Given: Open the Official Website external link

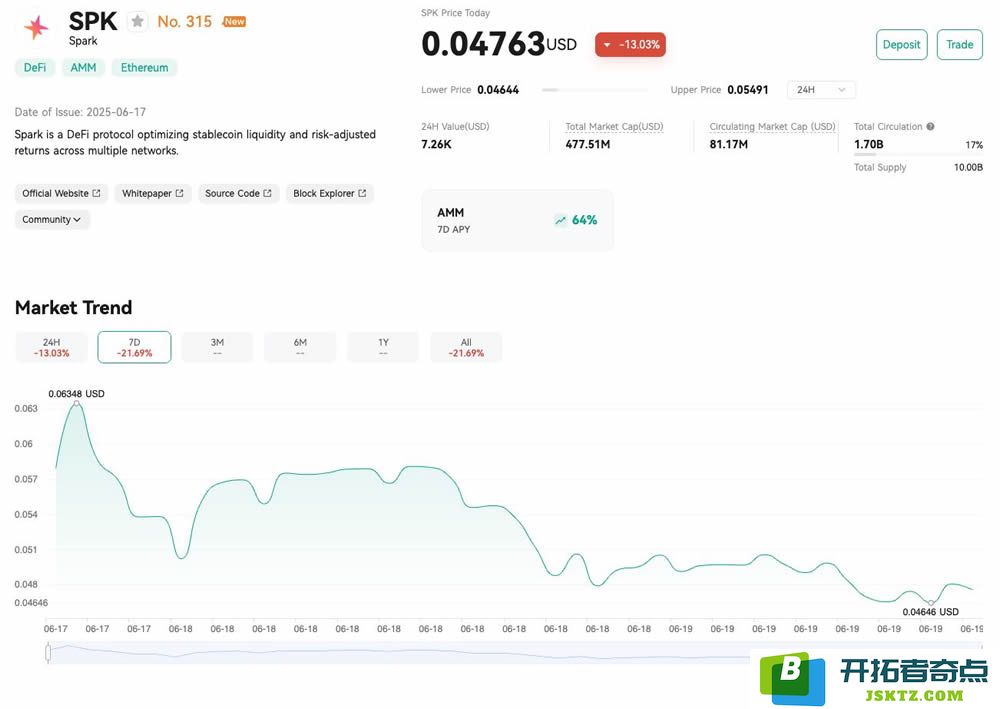Looking at the screenshot, I should 61,193.
